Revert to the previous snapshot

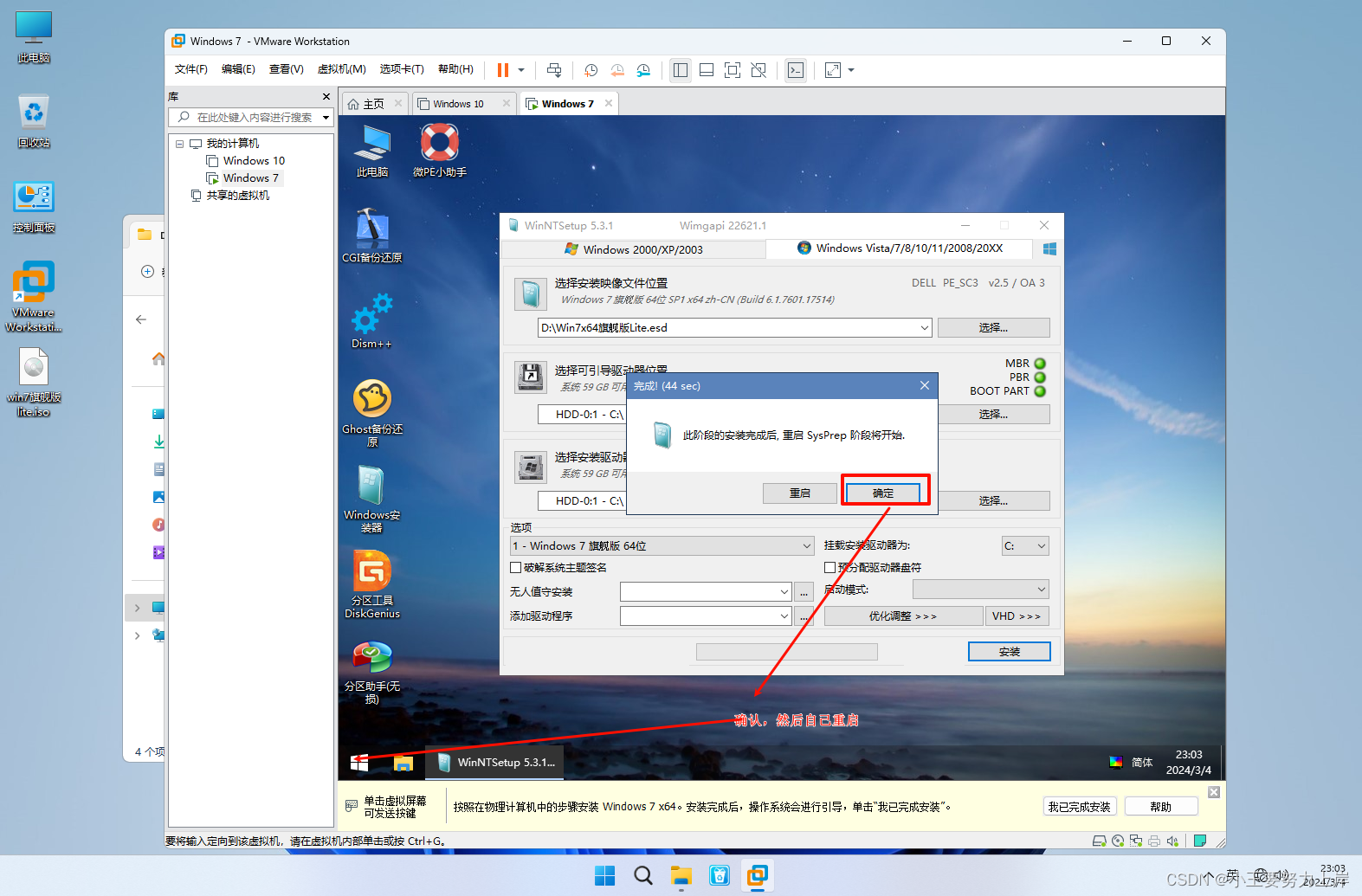(617, 70)
